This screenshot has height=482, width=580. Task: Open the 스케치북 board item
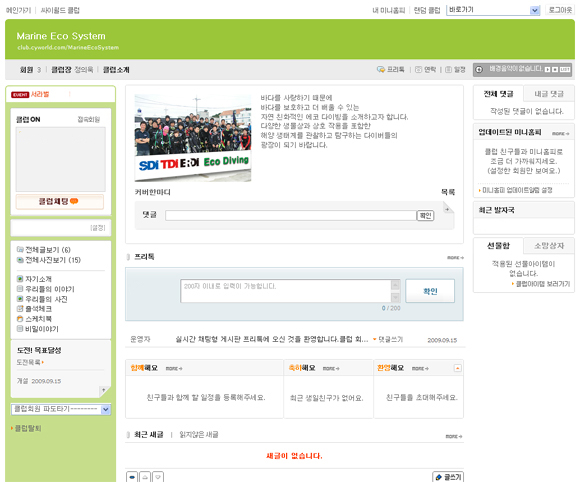tap(34, 319)
